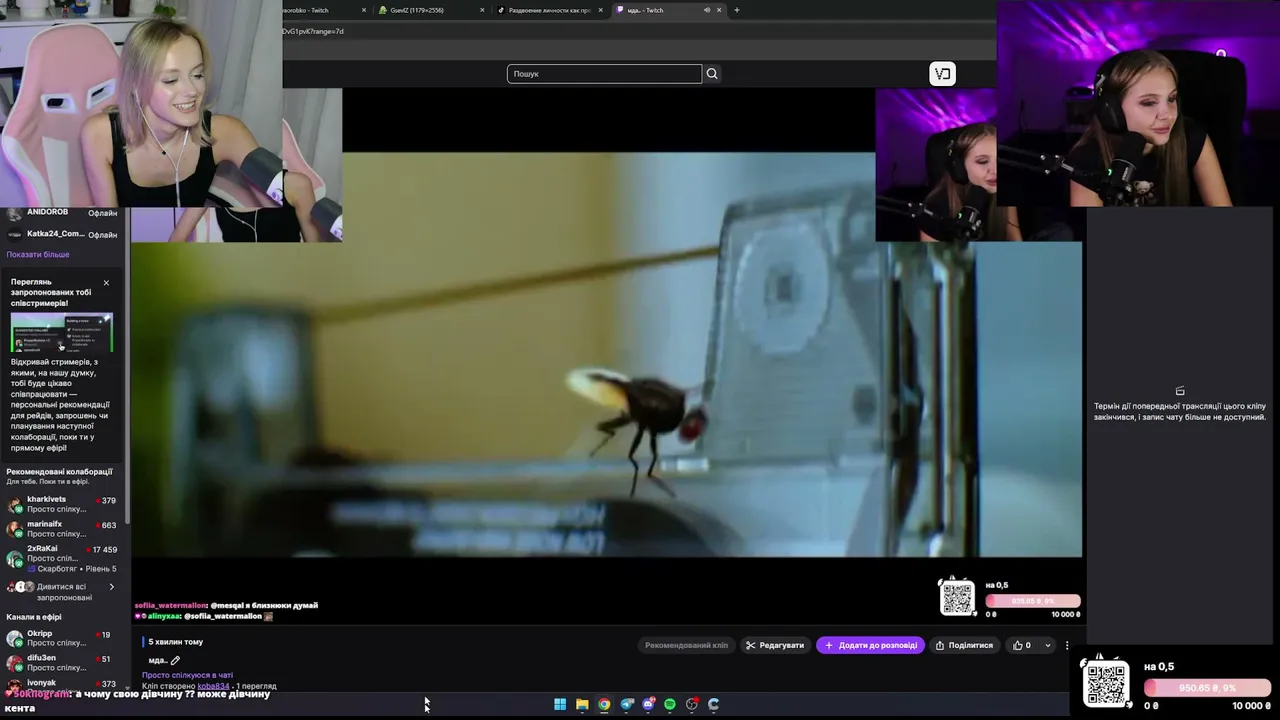Open the dark round icon with red badge in taskbar
The height and width of the screenshot is (720, 1280).
[692, 705]
